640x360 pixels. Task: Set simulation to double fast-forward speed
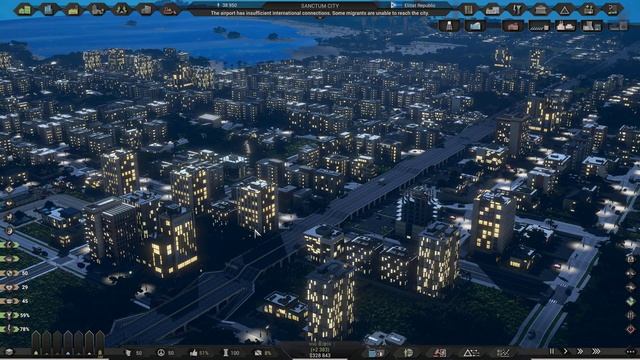click(580, 351)
